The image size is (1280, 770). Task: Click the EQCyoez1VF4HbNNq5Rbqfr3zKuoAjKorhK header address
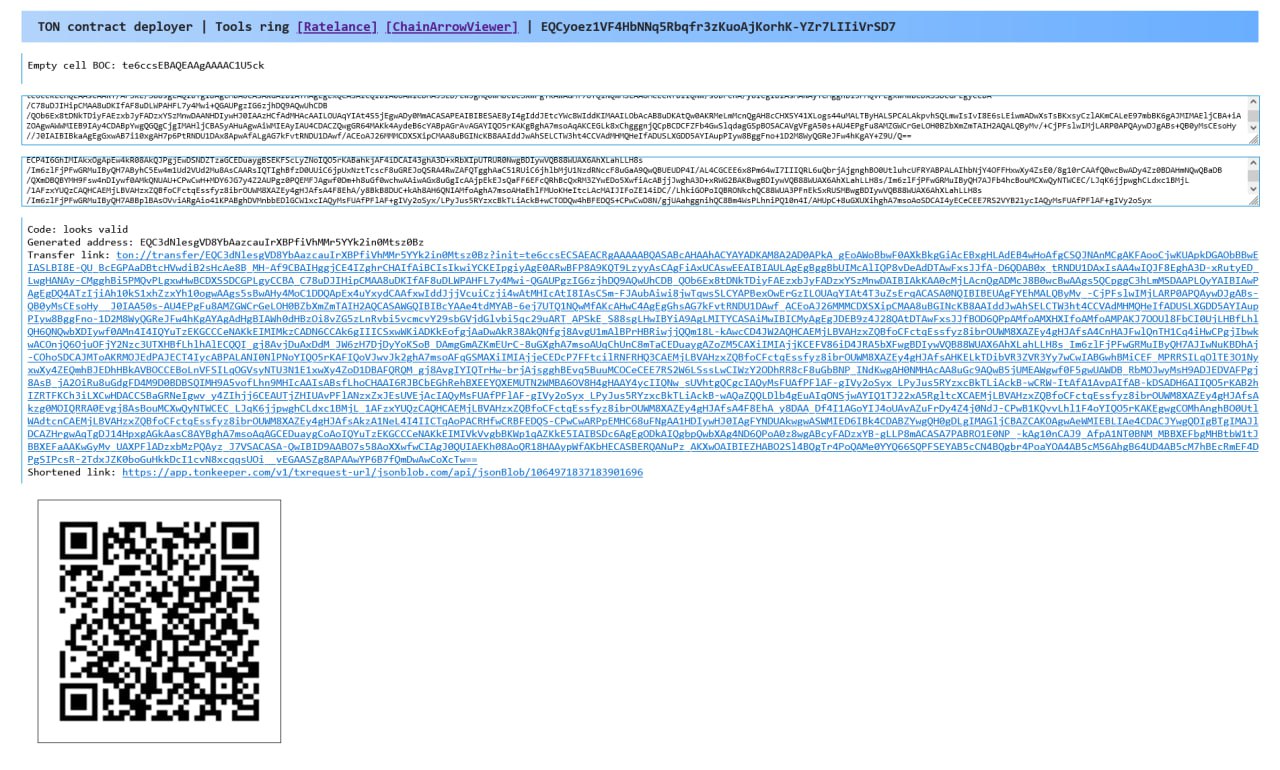pos(718,27)
